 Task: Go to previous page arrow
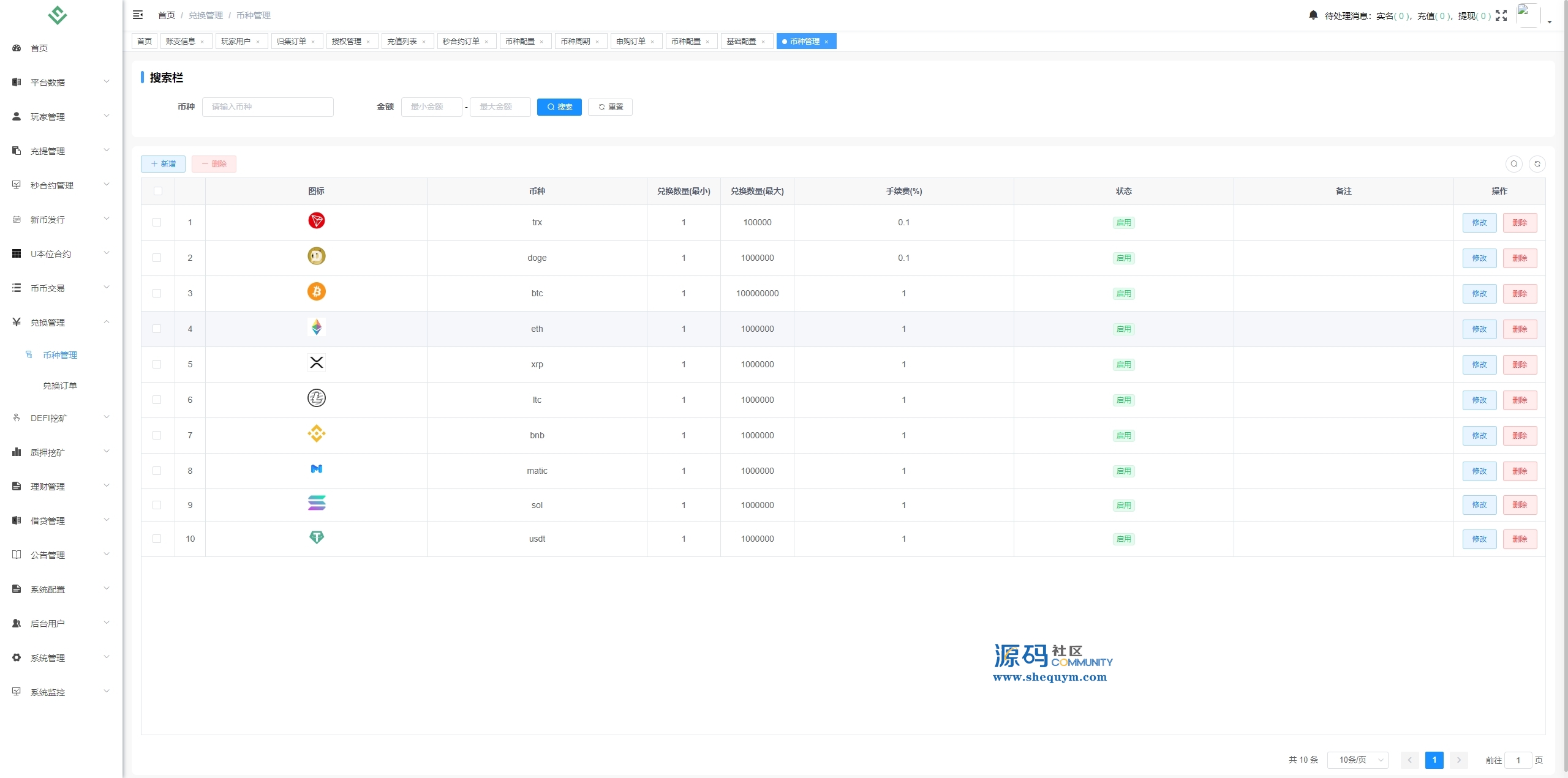(1409, 760)
